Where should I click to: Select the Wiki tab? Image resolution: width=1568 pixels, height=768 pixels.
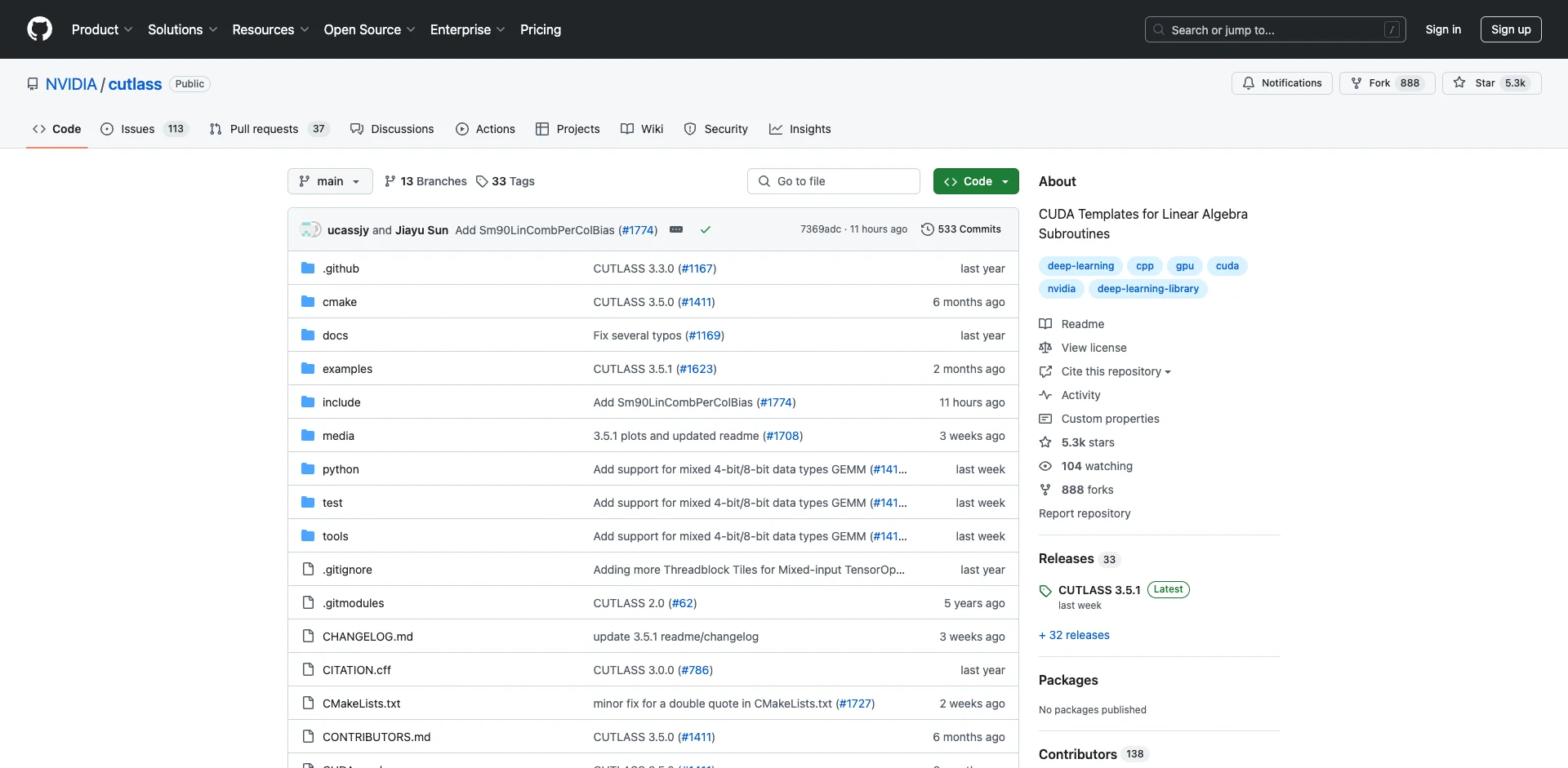642,129
